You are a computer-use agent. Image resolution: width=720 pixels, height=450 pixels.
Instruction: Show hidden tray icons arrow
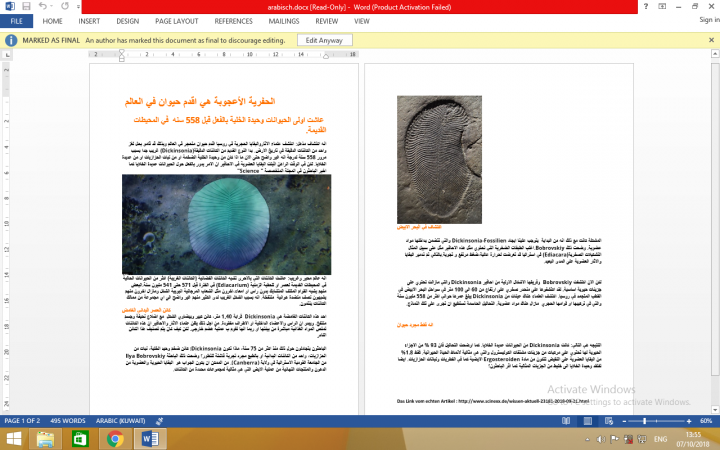(x=587, y=439)
